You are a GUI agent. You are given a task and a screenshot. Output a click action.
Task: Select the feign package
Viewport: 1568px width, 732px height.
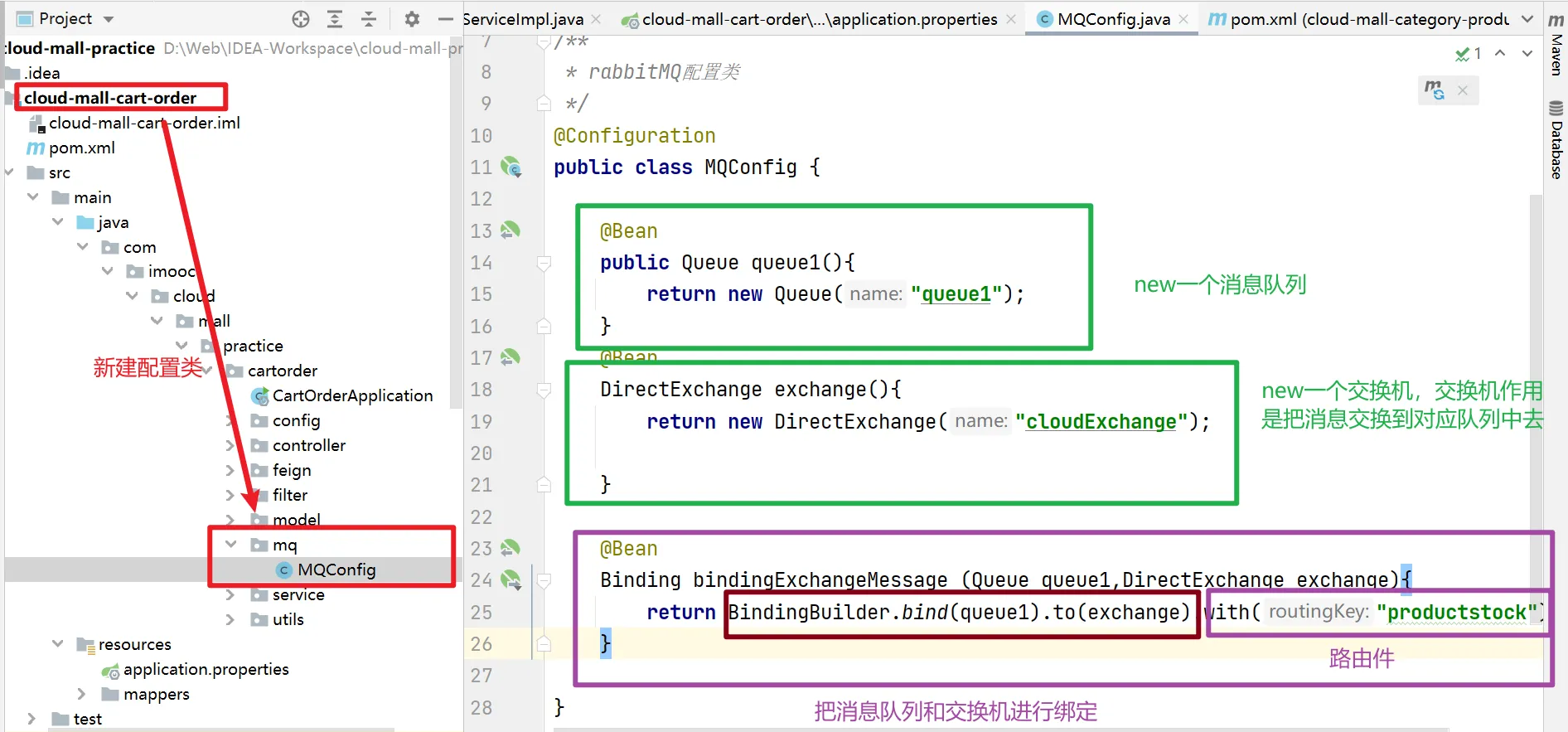tap(292, 470)
